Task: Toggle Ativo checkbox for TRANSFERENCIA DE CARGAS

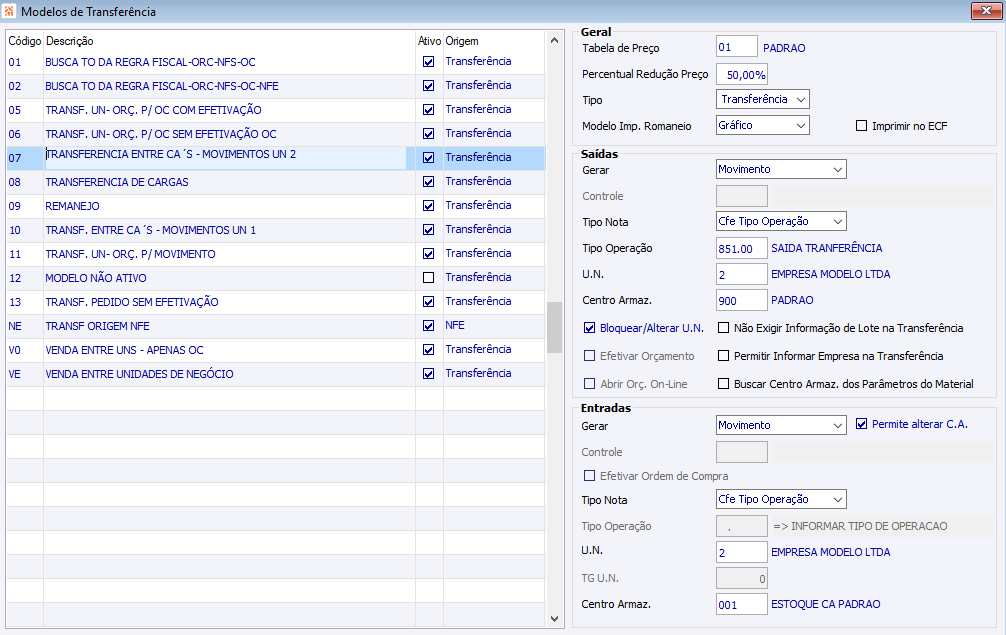Action: pyautogui.click(x=429, y=182)
